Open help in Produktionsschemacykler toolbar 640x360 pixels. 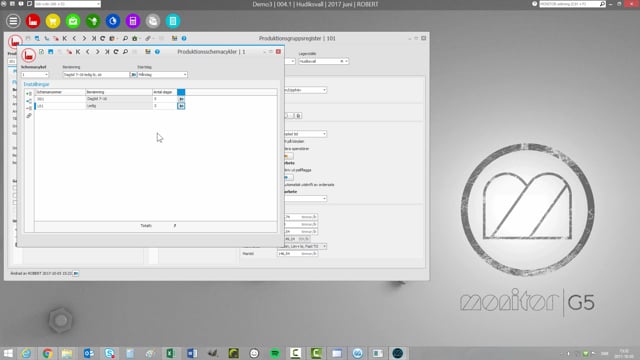coord(157,52)
